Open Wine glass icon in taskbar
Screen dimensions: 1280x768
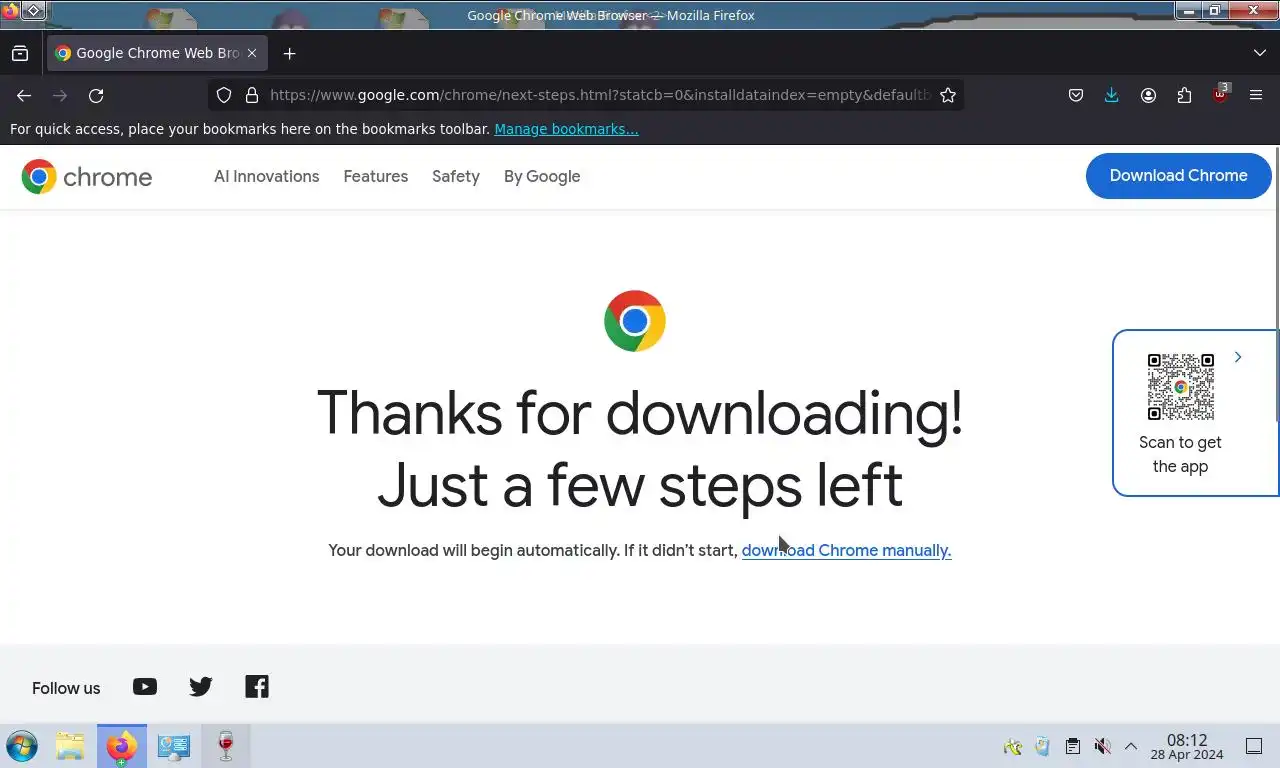(x=226, y=746)
